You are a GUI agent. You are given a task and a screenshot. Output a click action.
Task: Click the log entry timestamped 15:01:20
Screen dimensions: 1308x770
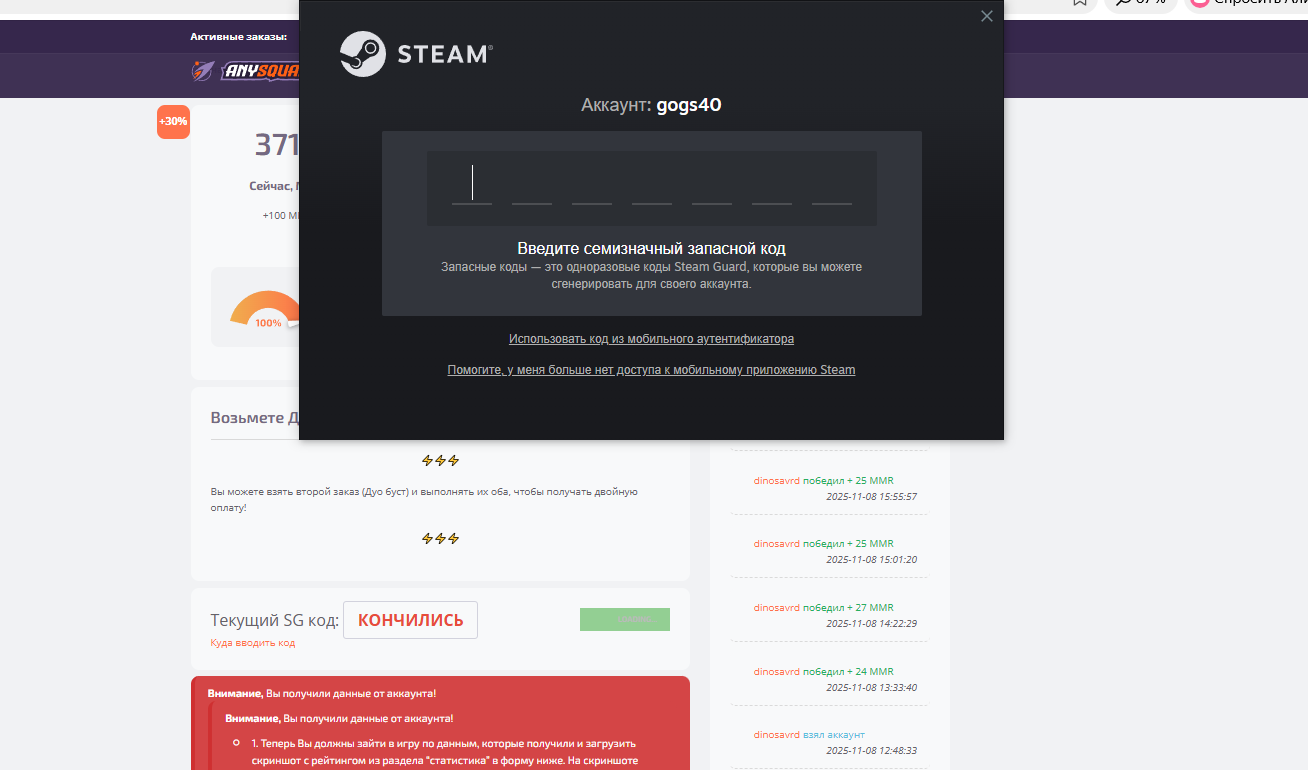[829, 551]
